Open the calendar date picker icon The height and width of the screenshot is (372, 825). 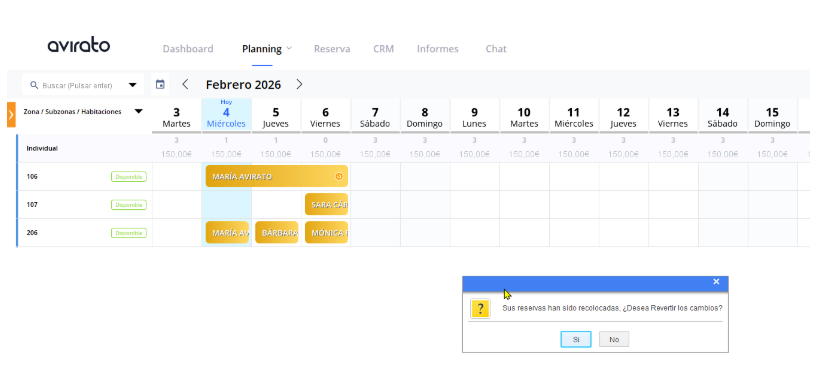click(160, 84)
